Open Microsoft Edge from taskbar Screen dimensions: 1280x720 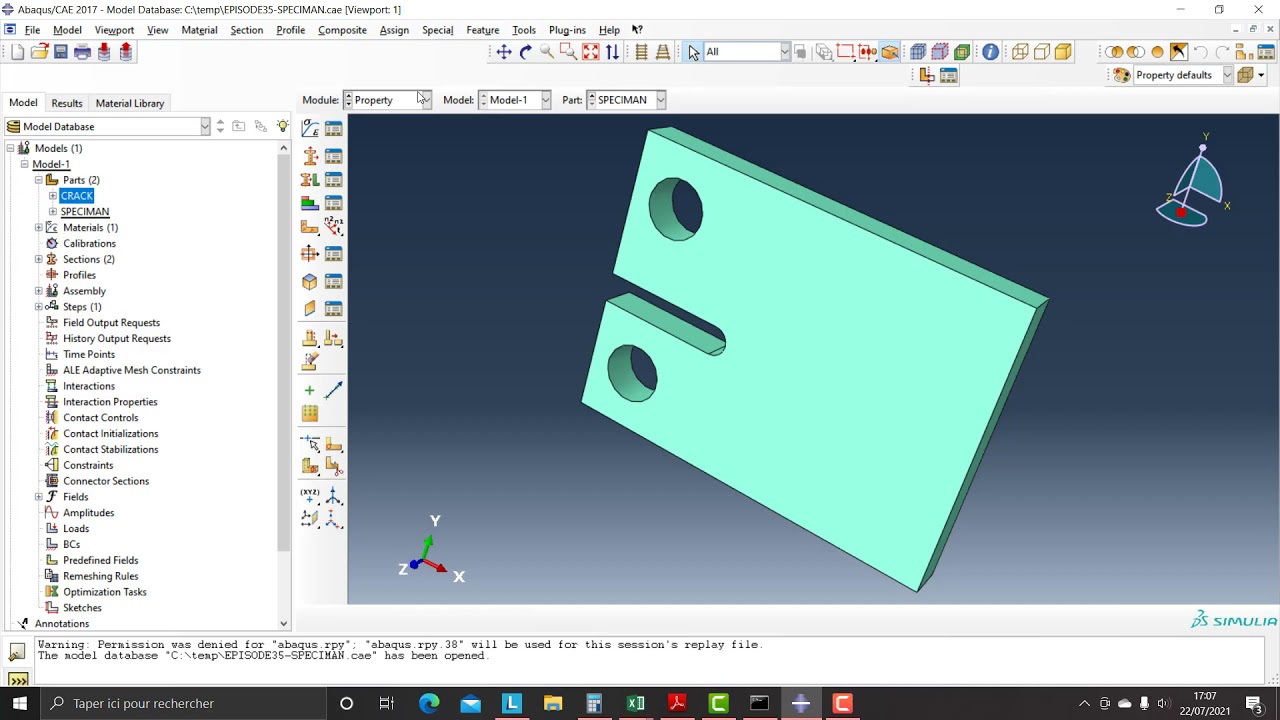pos(429,703)
